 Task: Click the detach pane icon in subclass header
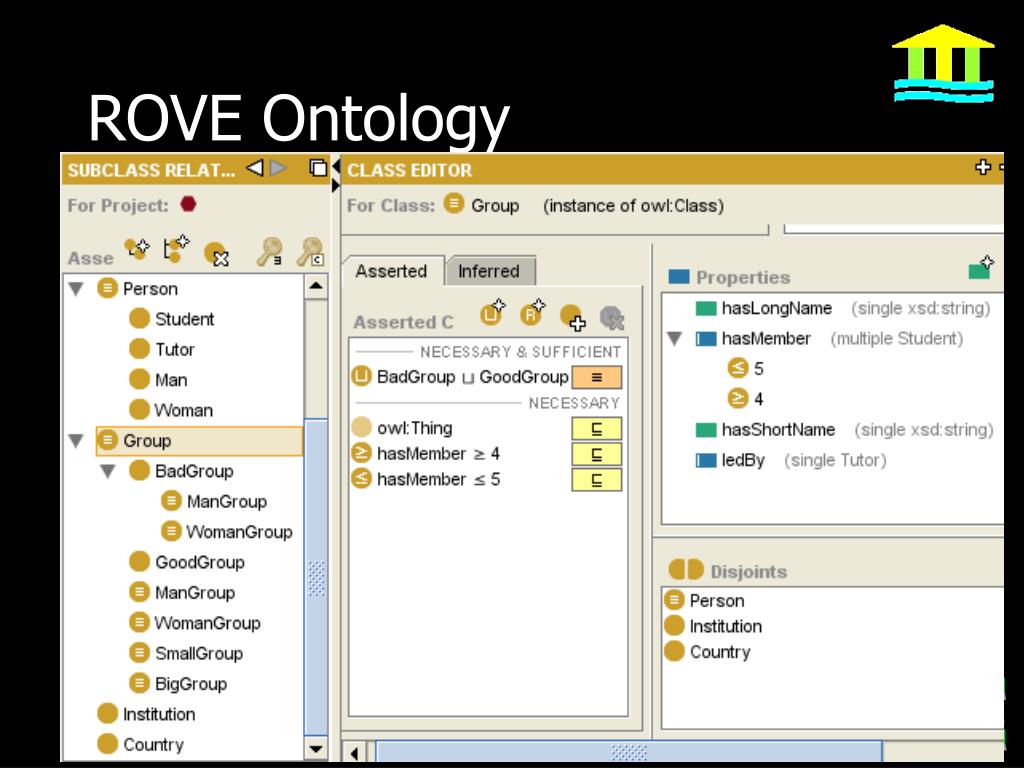318,168
